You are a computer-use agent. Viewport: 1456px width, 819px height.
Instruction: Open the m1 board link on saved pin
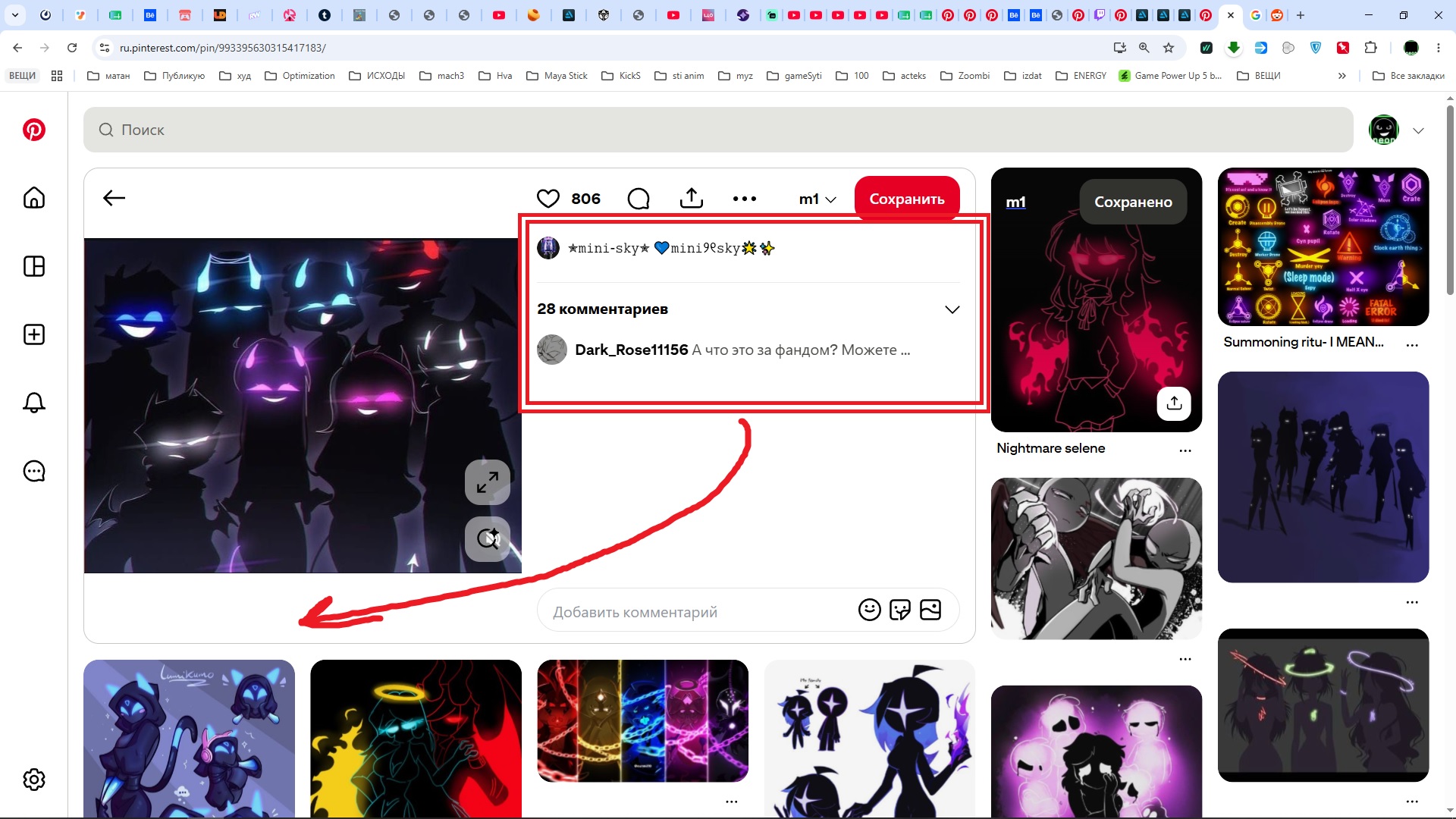tap(1015, 202)
